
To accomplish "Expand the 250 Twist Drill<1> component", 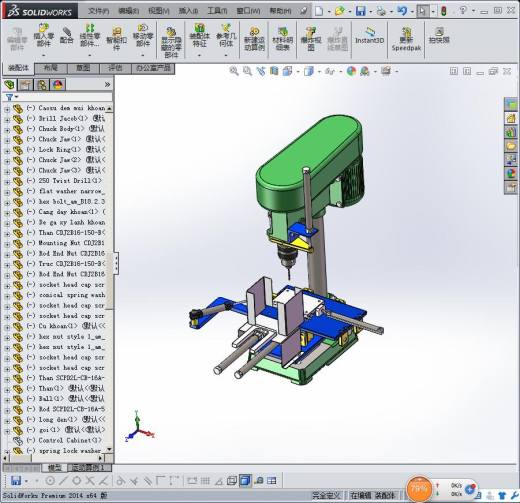I will 7,182.
